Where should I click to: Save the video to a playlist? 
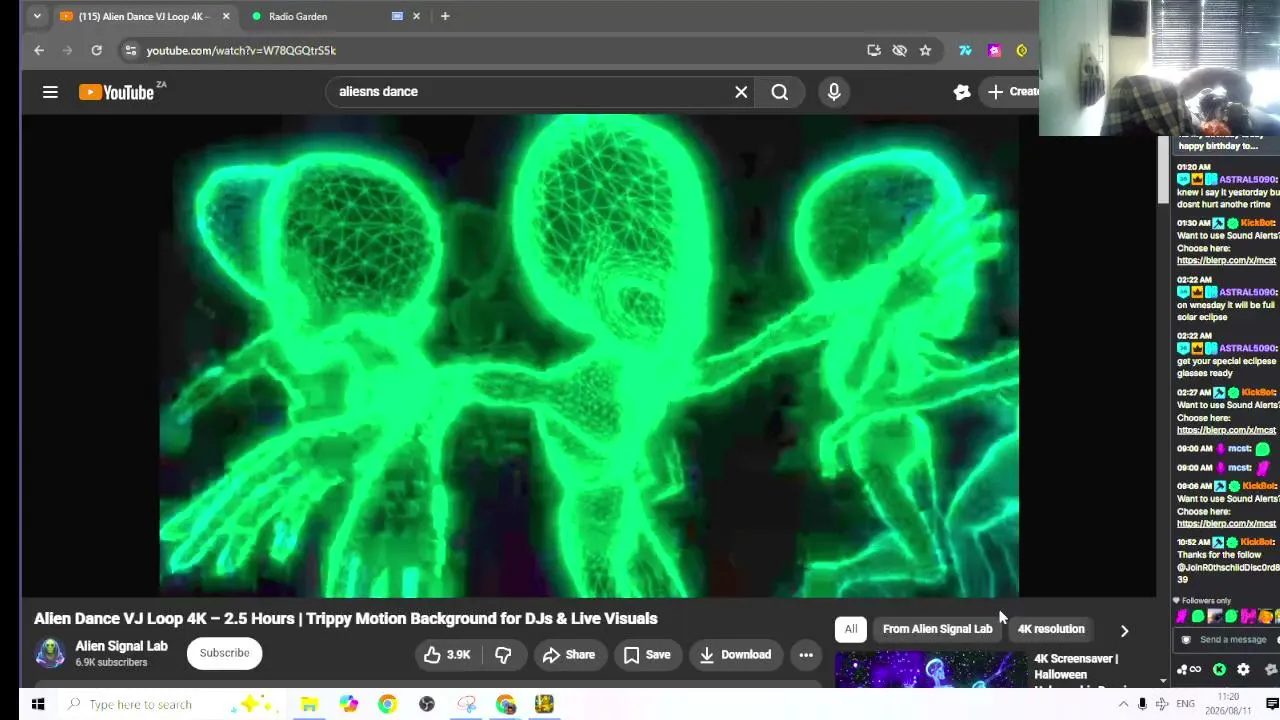tap(647, 655)
